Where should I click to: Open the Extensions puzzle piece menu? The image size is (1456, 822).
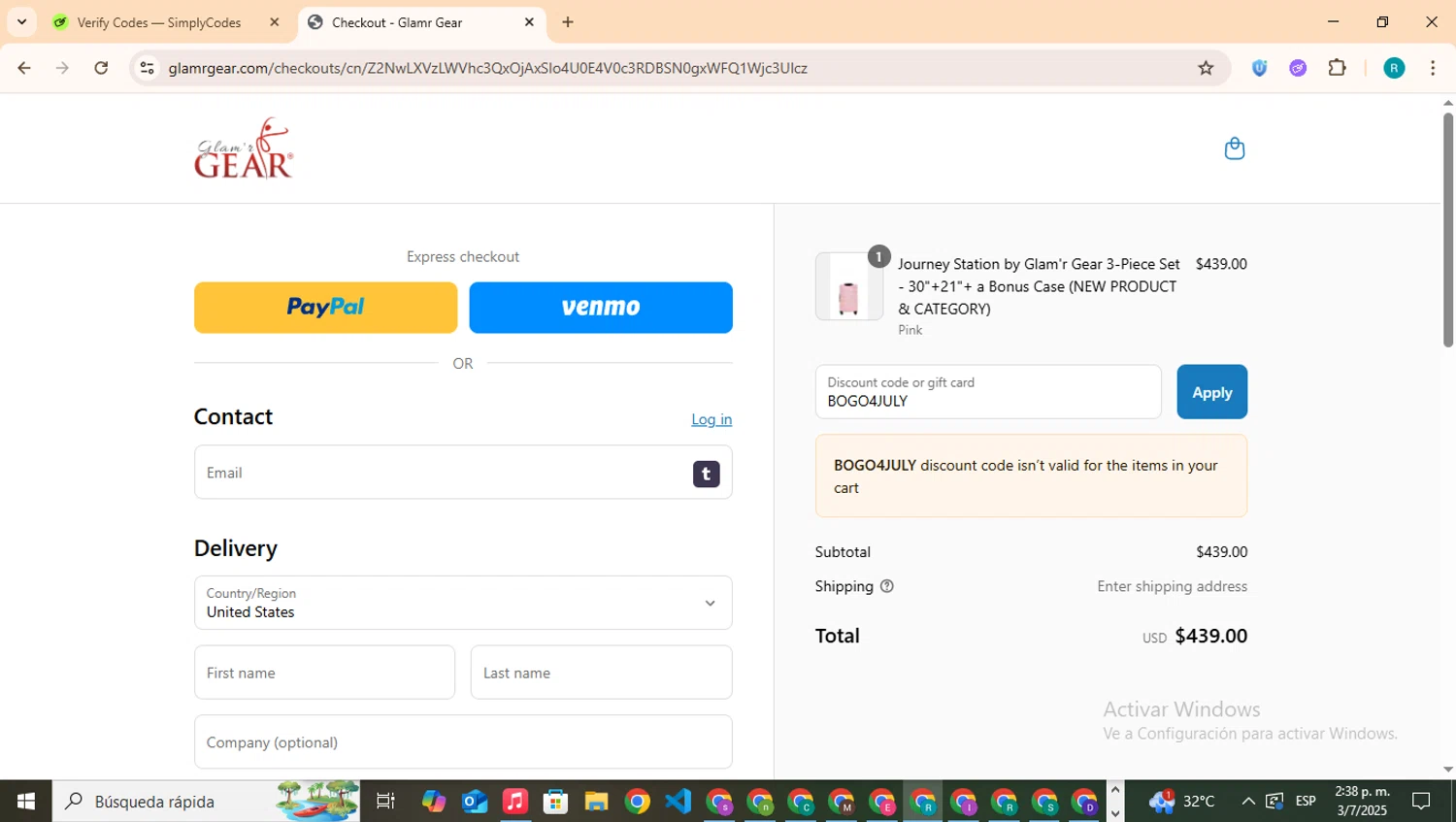click(1337, 68)
